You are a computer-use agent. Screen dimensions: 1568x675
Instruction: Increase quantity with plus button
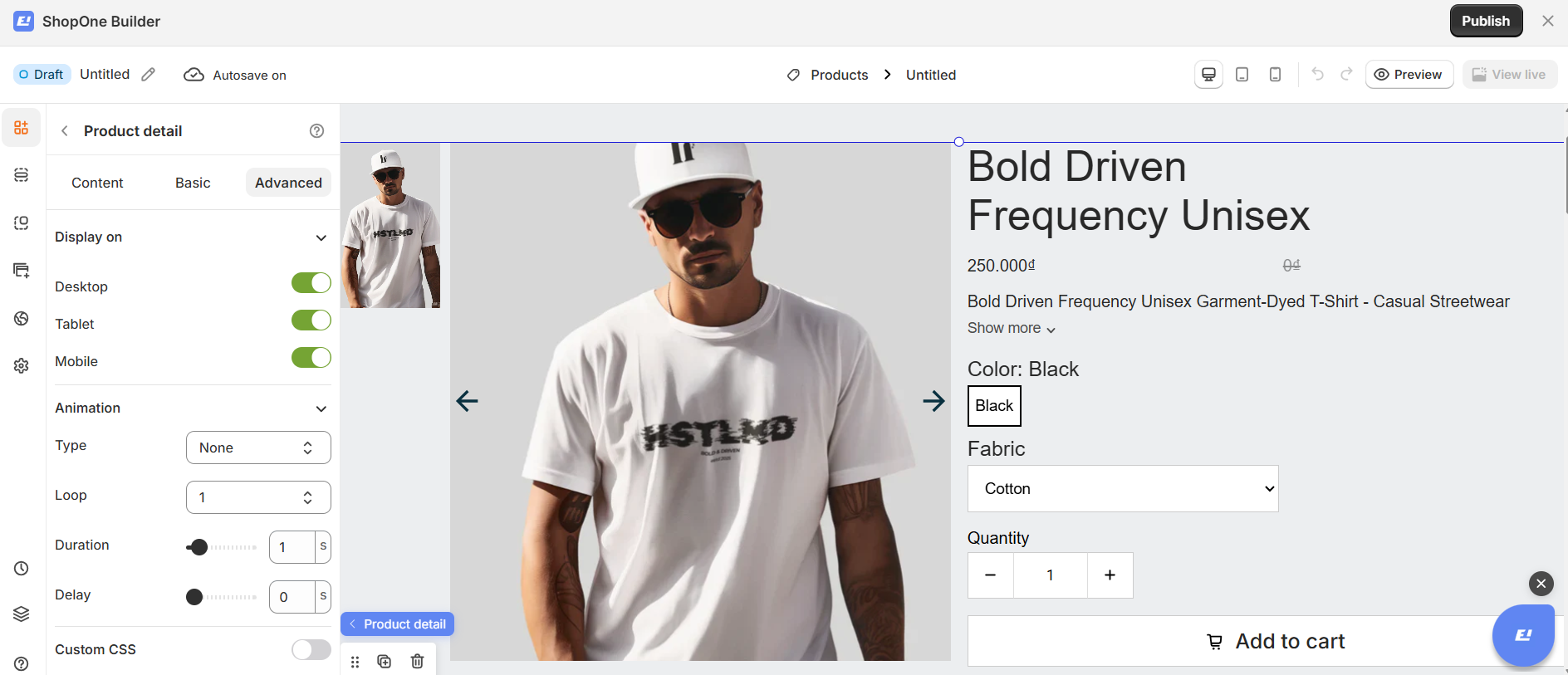1110,575
